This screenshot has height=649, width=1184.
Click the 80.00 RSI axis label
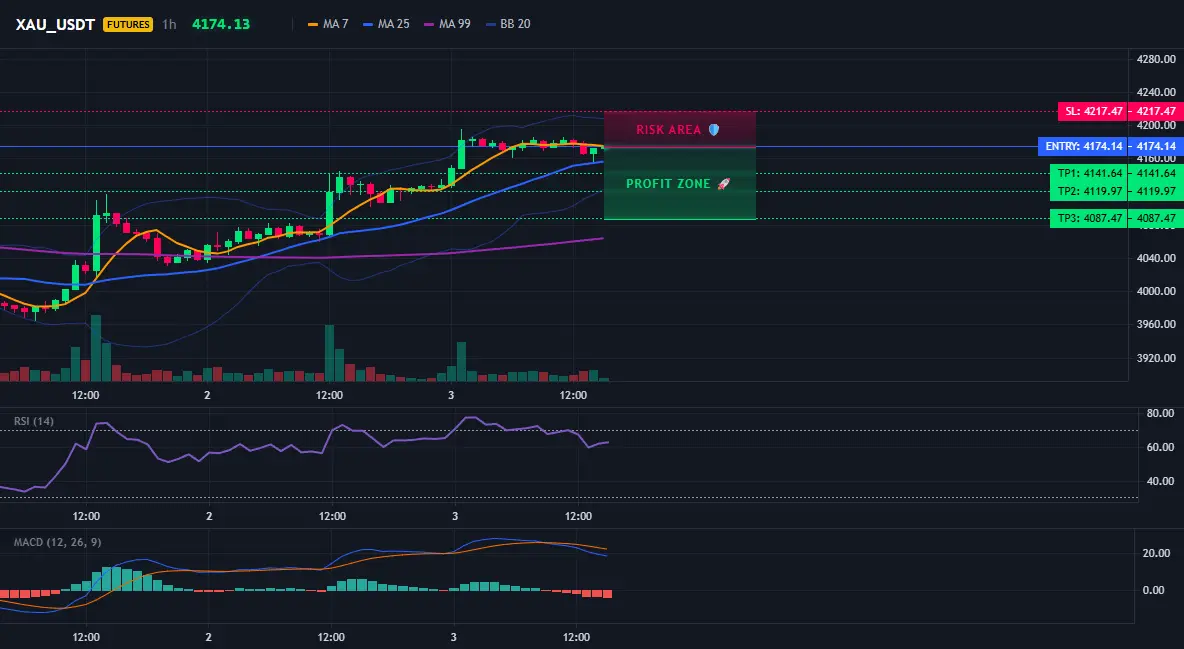1161,413
